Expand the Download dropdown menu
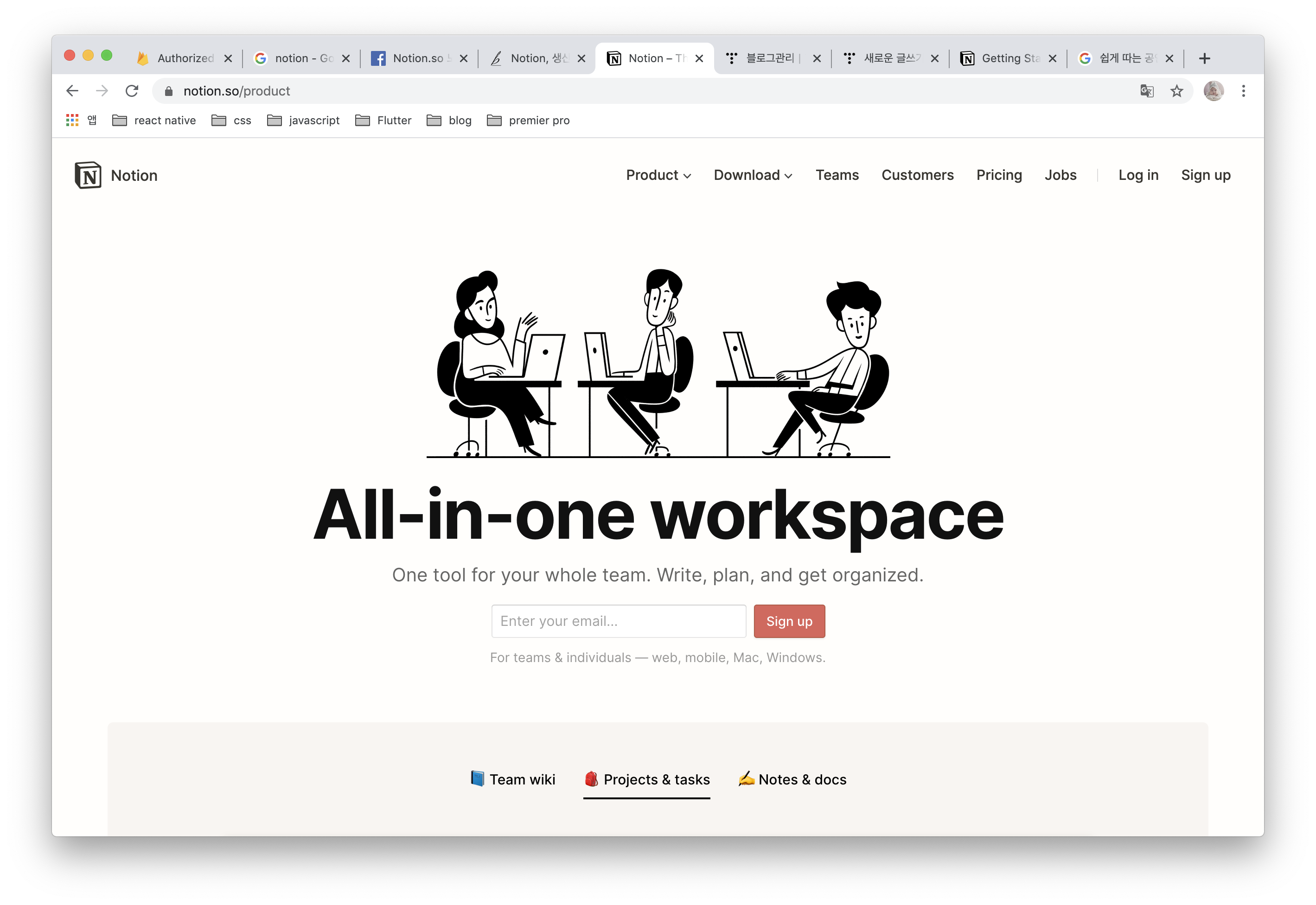The height and width of the screenshot is (905, 1316). pos(753,175)
